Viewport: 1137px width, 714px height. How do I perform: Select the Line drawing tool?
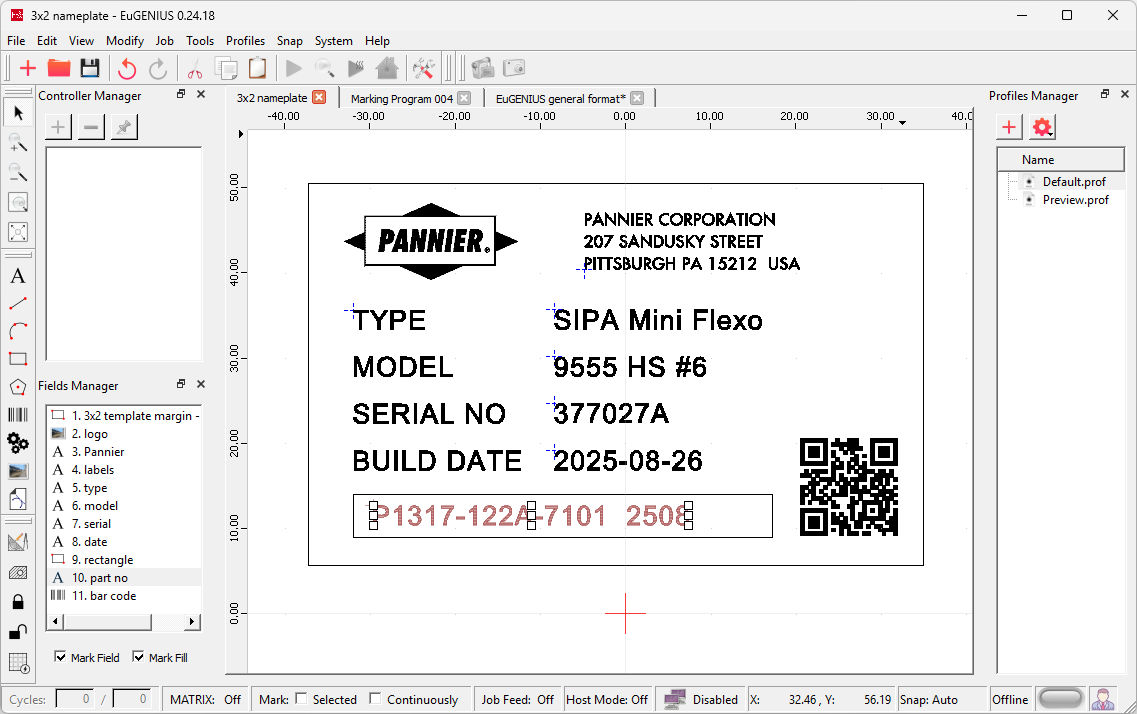(18, 304)
